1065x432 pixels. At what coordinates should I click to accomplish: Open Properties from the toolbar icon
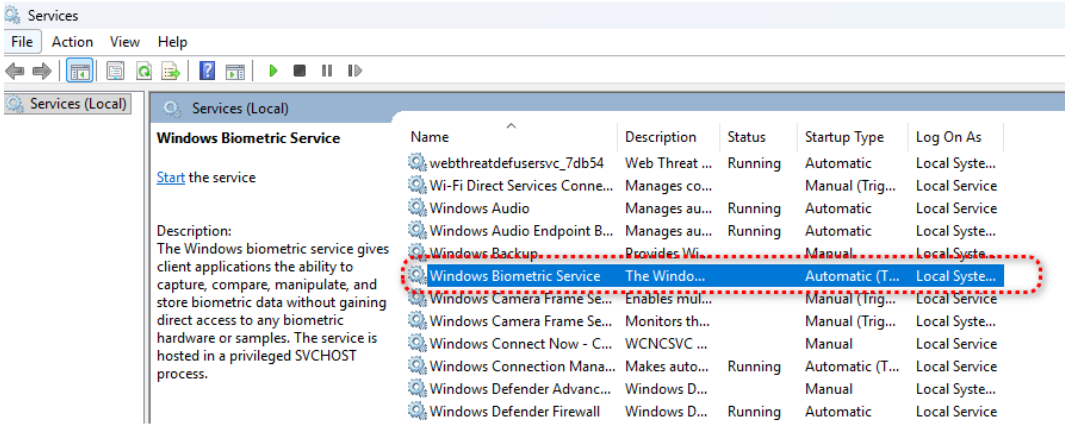tap(115, 71)
